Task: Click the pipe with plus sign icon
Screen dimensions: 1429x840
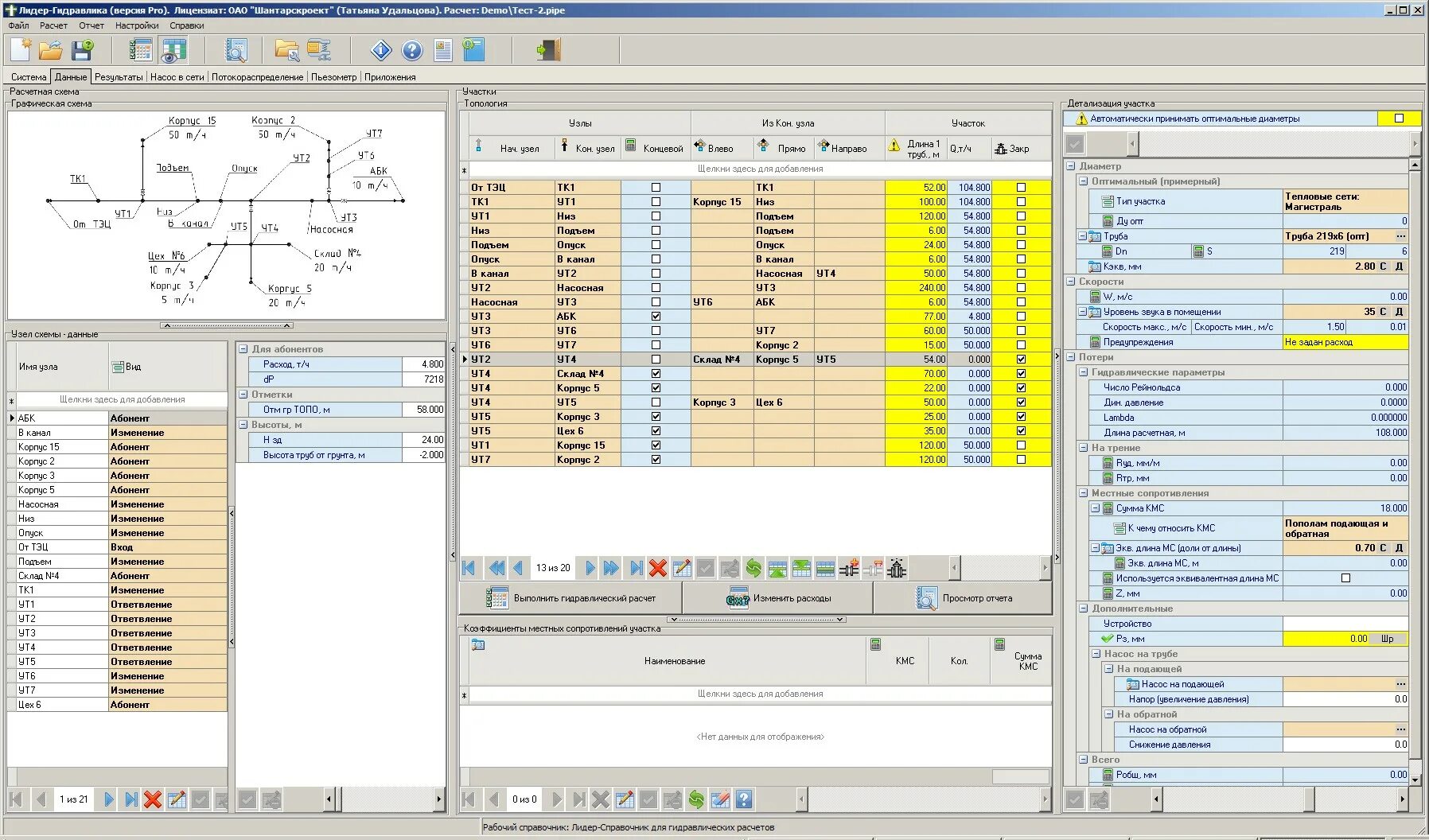Action: point(849,568)
